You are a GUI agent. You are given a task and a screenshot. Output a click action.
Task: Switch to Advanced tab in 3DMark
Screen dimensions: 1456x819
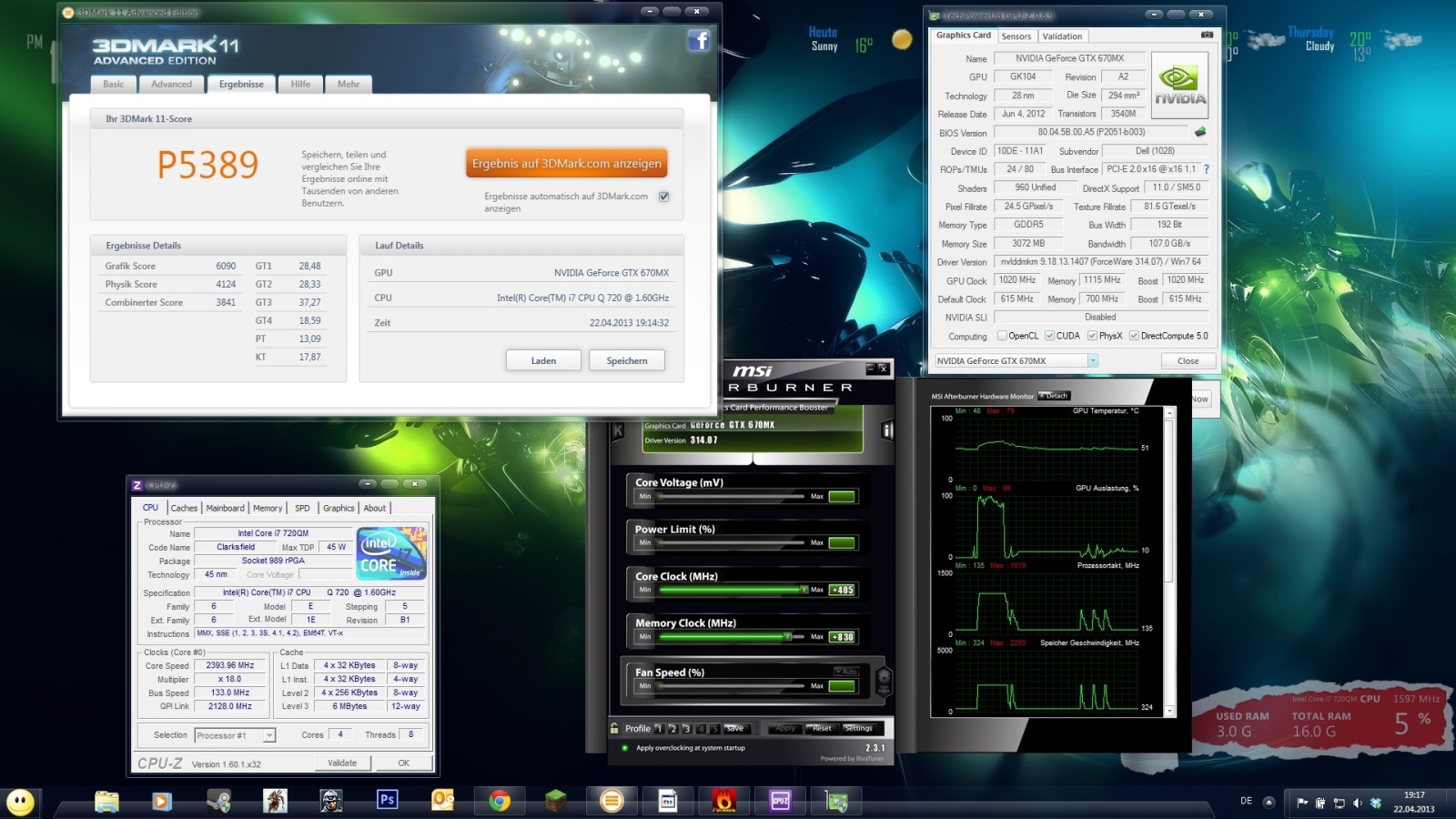pyautogui.click(x=172, y=84)
